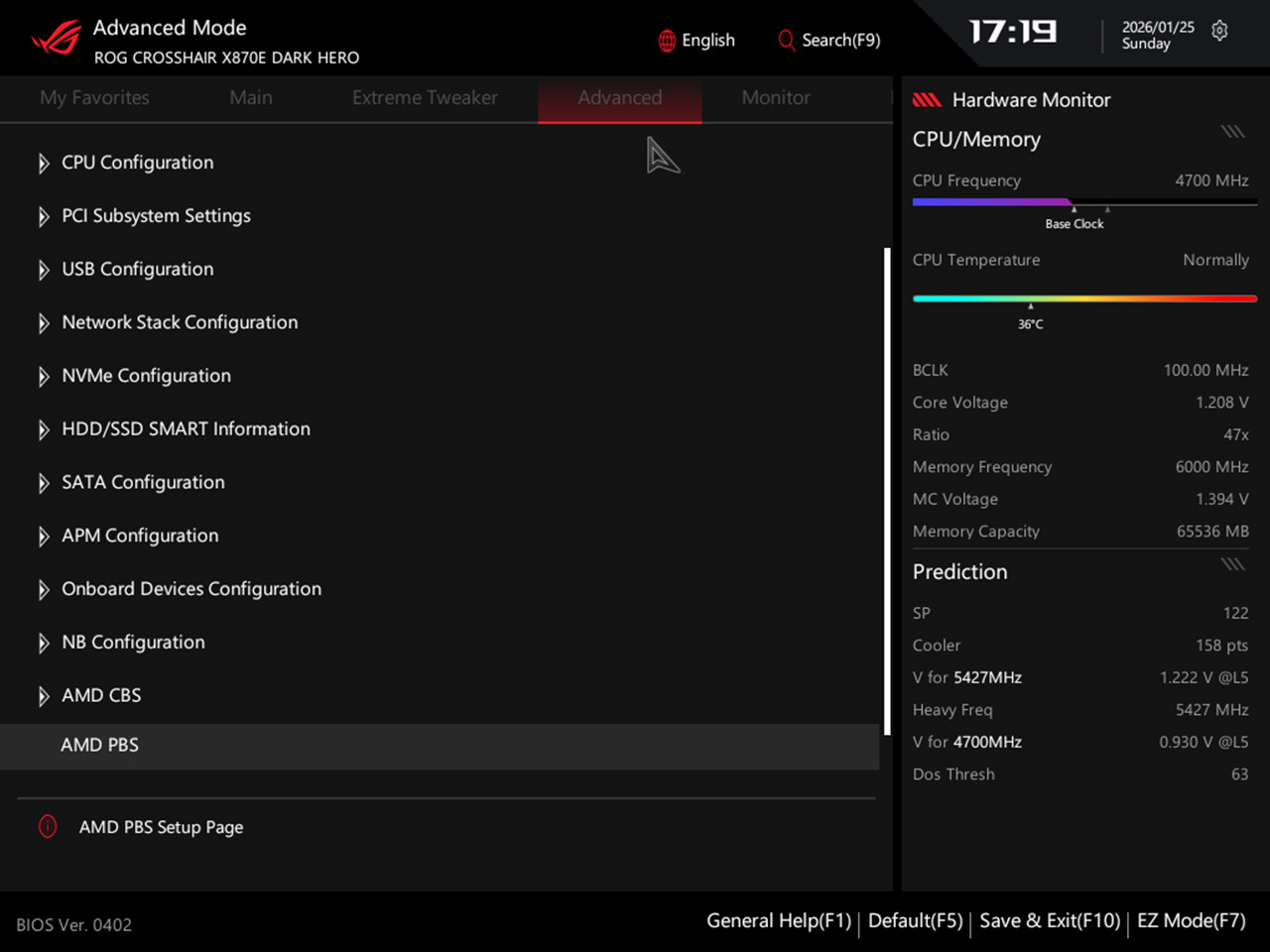Viewport: 1270px width, 952px height.
Task: Open the Monitor tab
Action: click(x=776, y=98)
